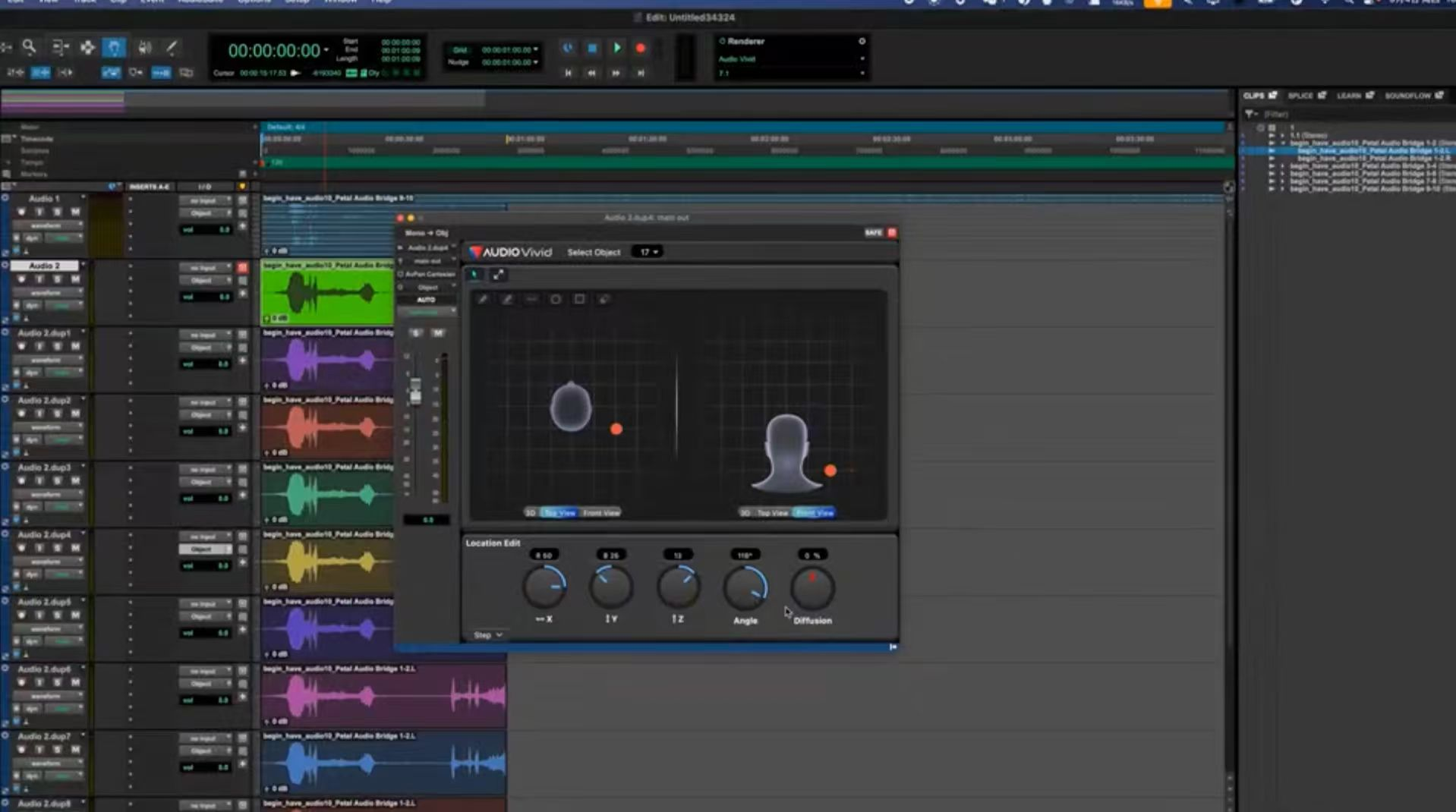Select the square draw tool in Audio Vivid
Screen dimensions: 1456x812
[579, 300]
